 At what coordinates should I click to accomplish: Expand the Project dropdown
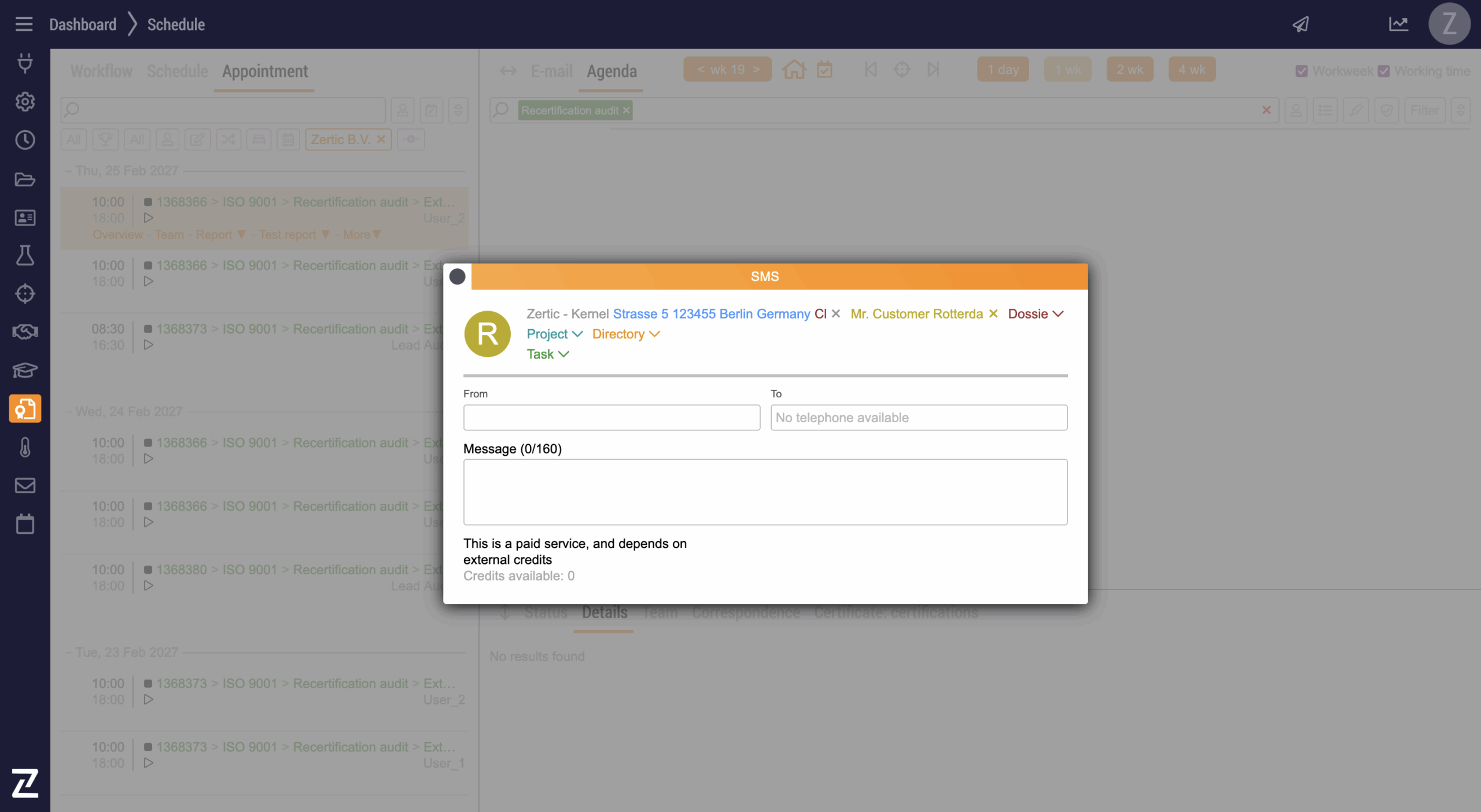tap(554, 334)
